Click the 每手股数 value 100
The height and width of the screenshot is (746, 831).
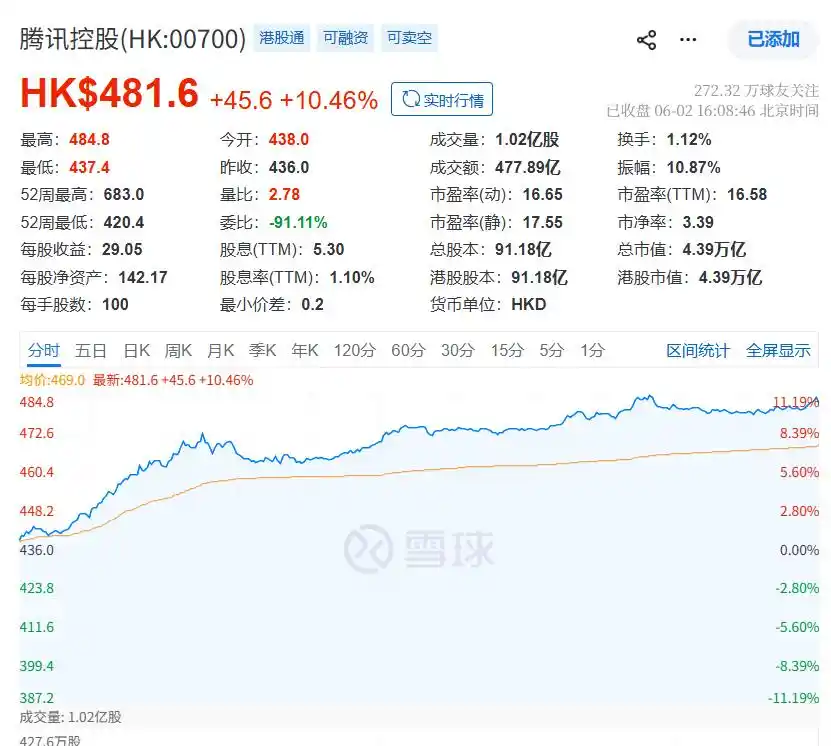point(116,305)
